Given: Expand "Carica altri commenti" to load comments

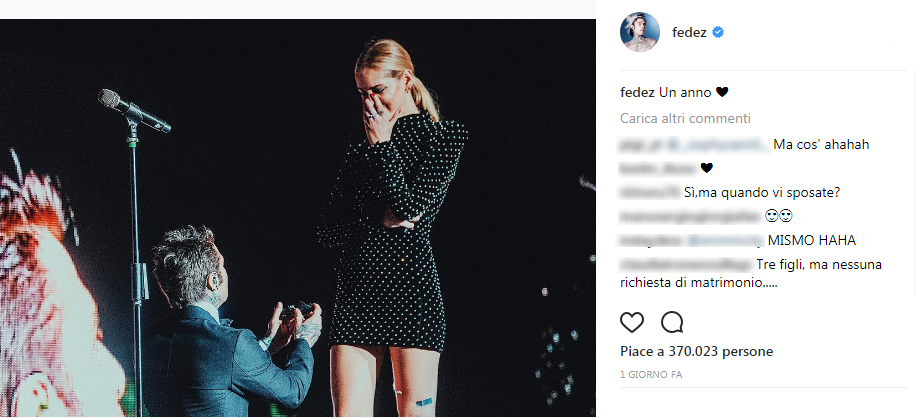Looking at the screenshot, I should [685, 118].
